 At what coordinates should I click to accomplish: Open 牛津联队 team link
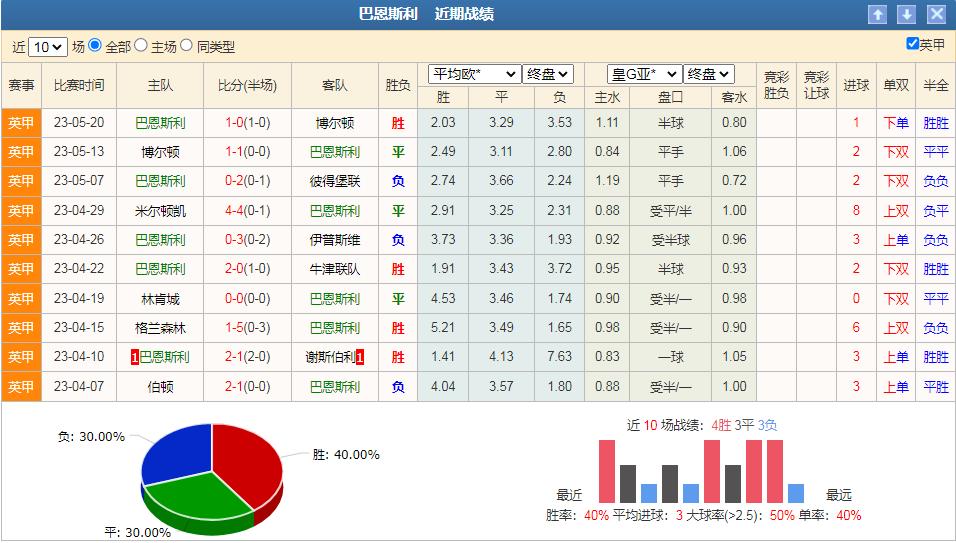point(335,269)
